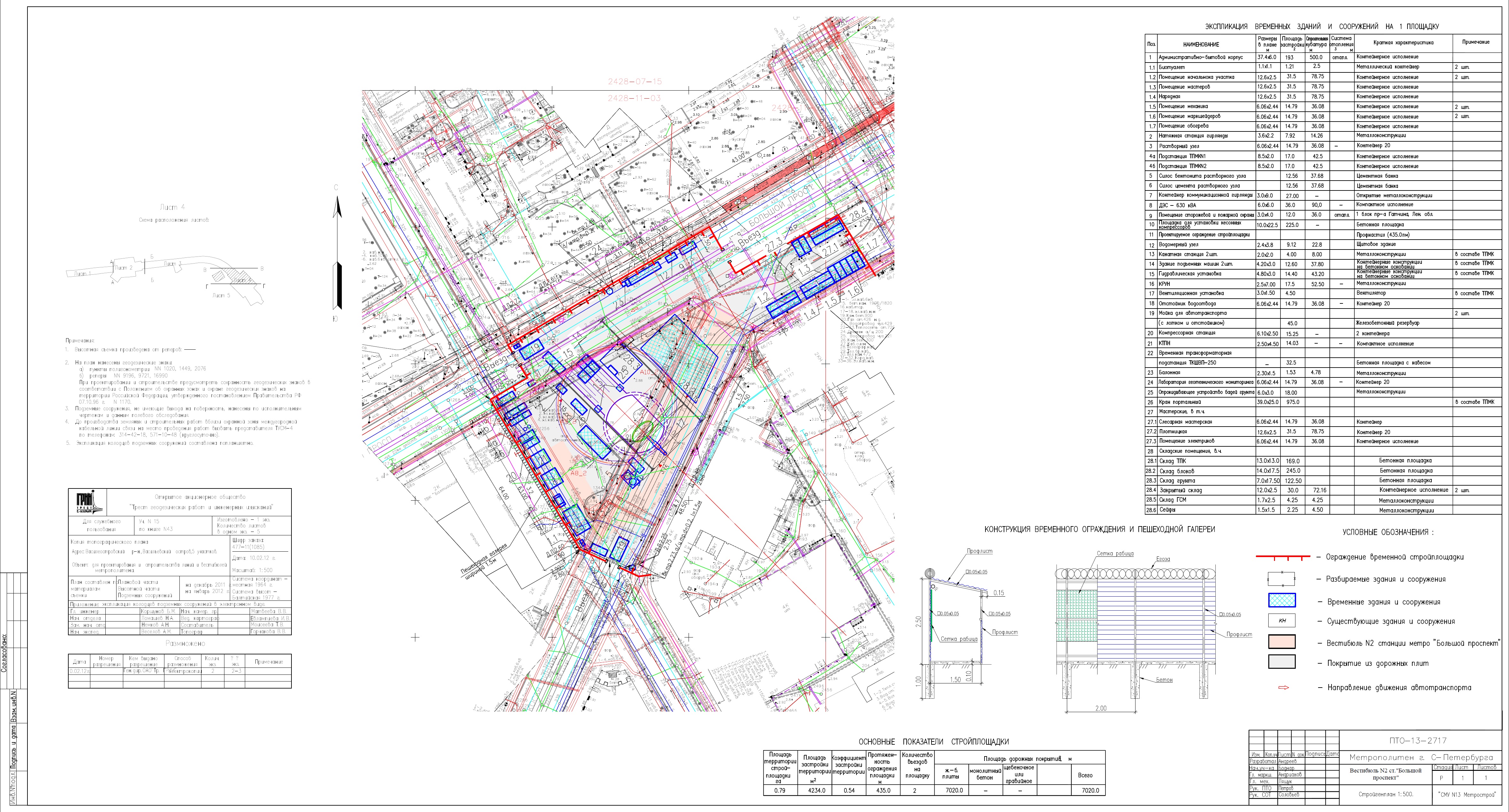1509x812 pixels.
Task: Click the ЭКСПЛИКАЦИЯ ВРЕМЕННЫХ ЗДАНИЙ table title
Action: (x=1322, y=27)
